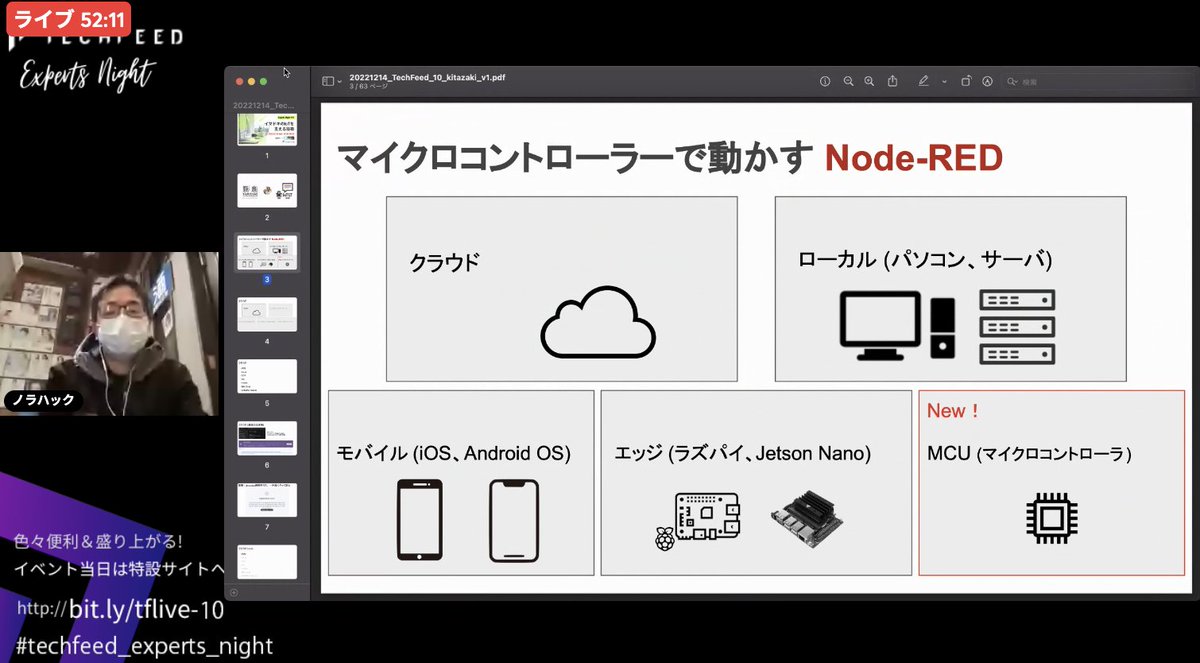
Task: Click the Rotate page icon
Action: click(x=966, y=81)
